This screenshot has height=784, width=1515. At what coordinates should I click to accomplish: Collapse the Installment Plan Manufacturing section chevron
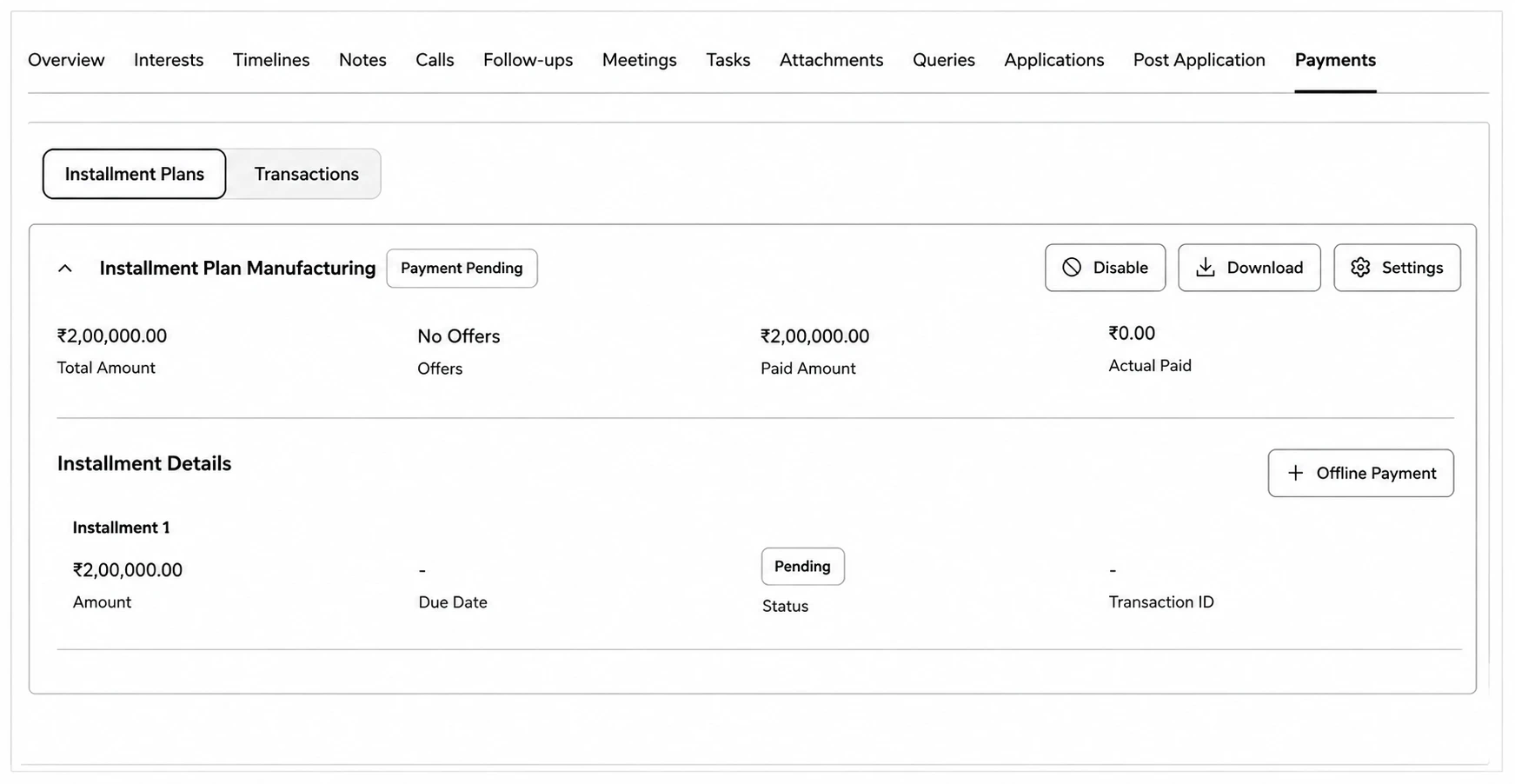65,269
